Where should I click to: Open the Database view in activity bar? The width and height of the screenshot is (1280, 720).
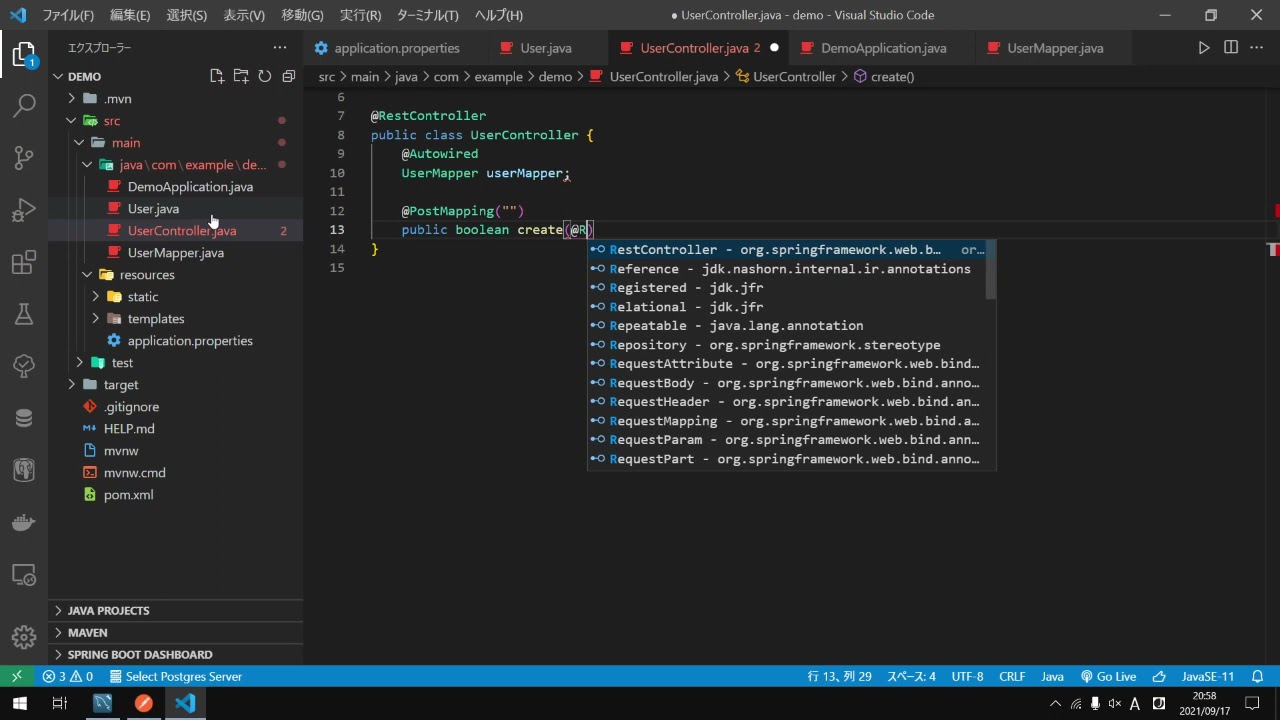point(23,418)
